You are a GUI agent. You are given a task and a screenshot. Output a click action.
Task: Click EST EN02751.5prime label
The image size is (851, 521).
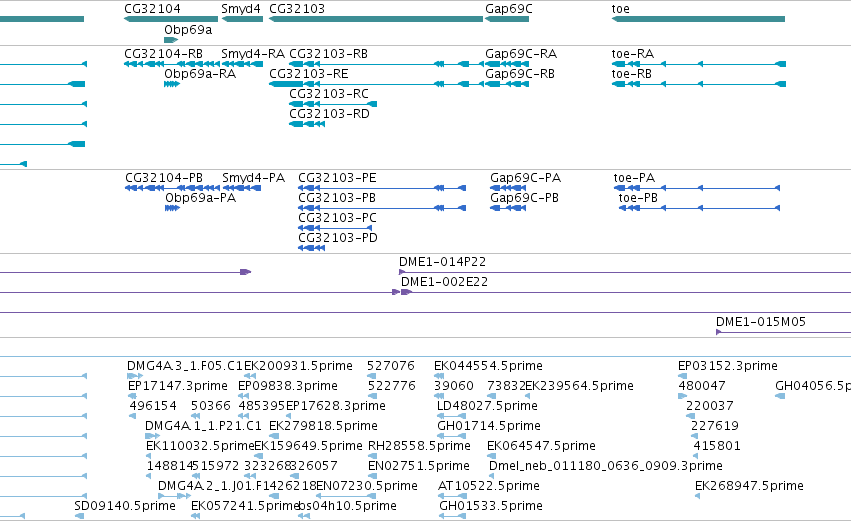(x=418, y=466)
